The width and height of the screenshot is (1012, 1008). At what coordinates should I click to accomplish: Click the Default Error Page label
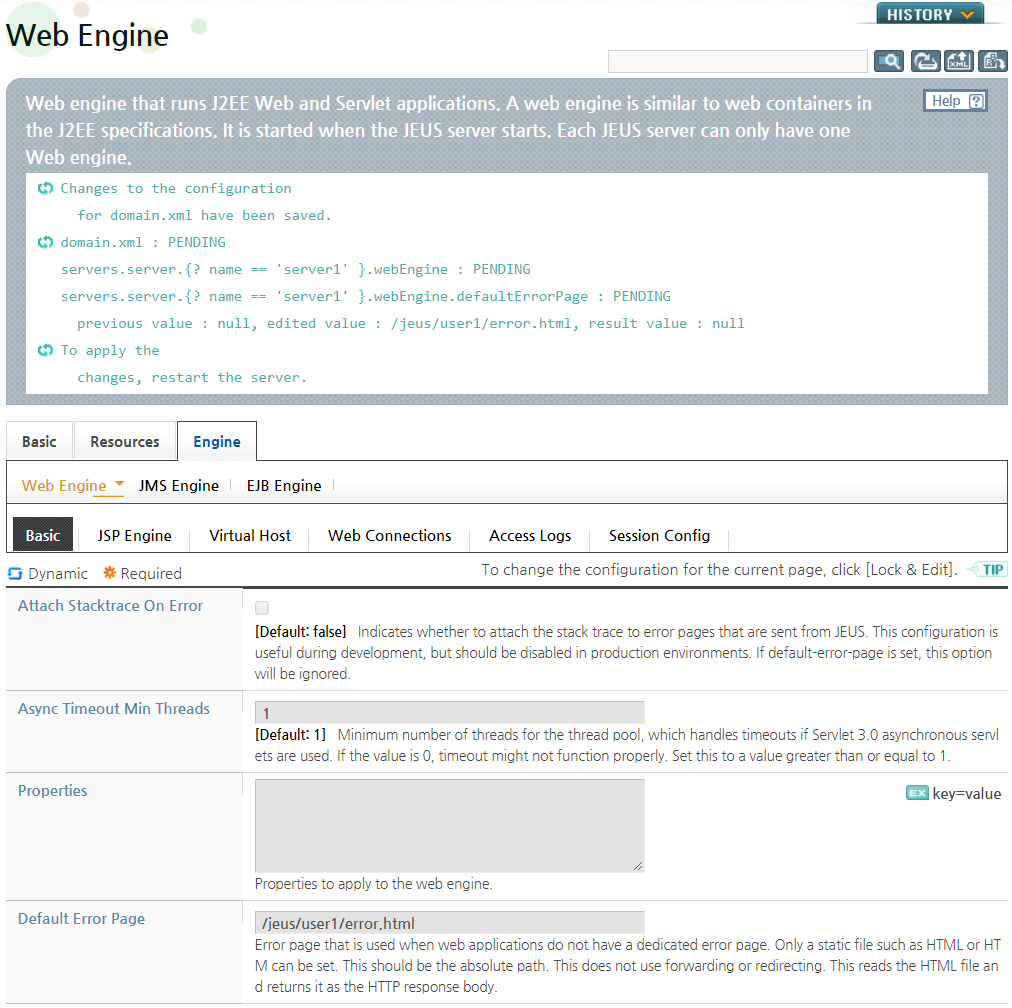(81, 918)
